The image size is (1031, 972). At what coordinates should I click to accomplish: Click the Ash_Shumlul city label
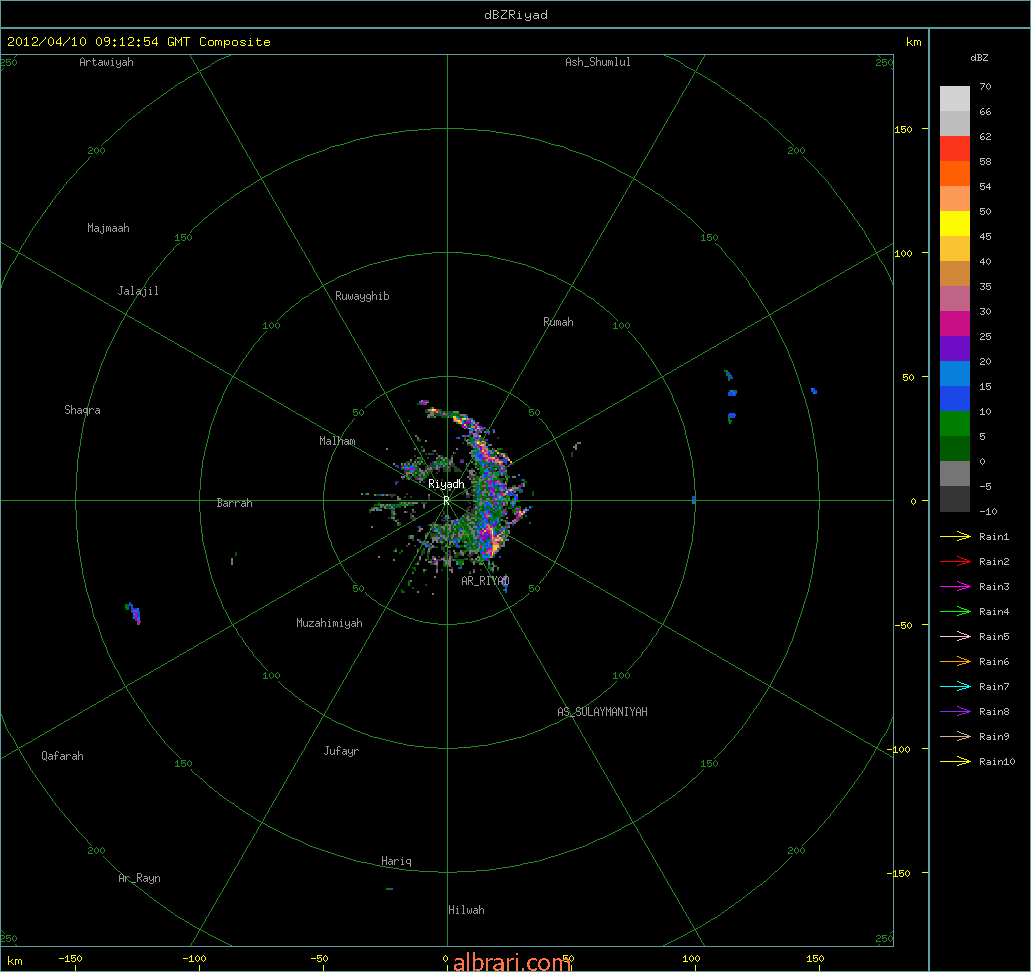598,62
